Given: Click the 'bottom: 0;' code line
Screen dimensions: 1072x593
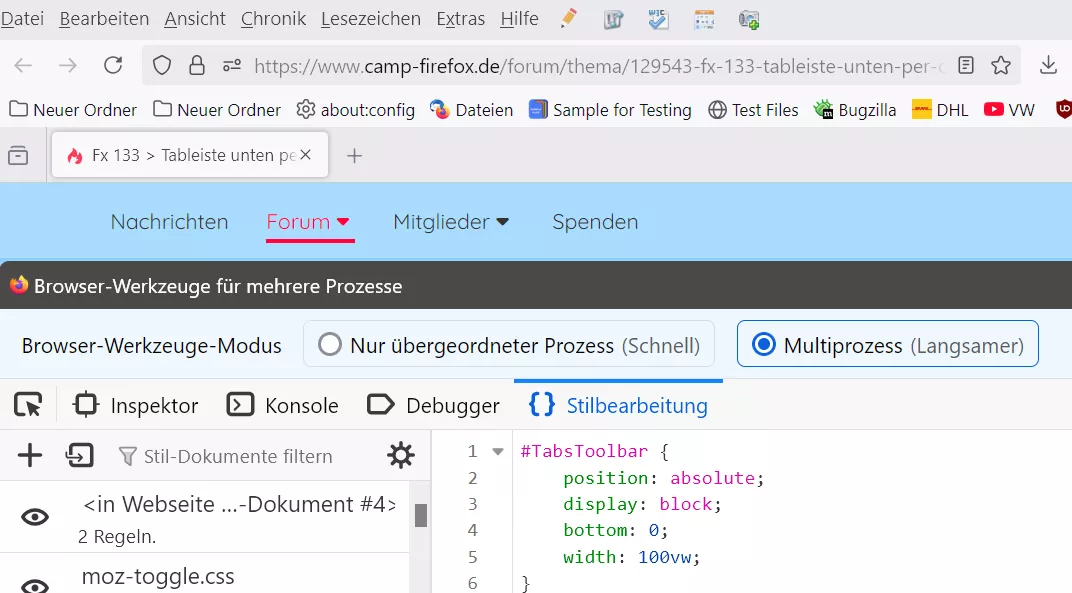Looking at the screenshot, I should pyautogui.click(x=615, y=530).
